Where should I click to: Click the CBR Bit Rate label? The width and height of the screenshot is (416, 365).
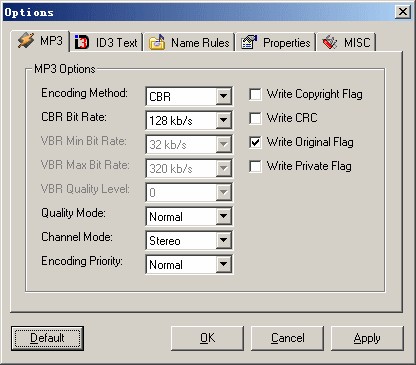click(74, 117)
